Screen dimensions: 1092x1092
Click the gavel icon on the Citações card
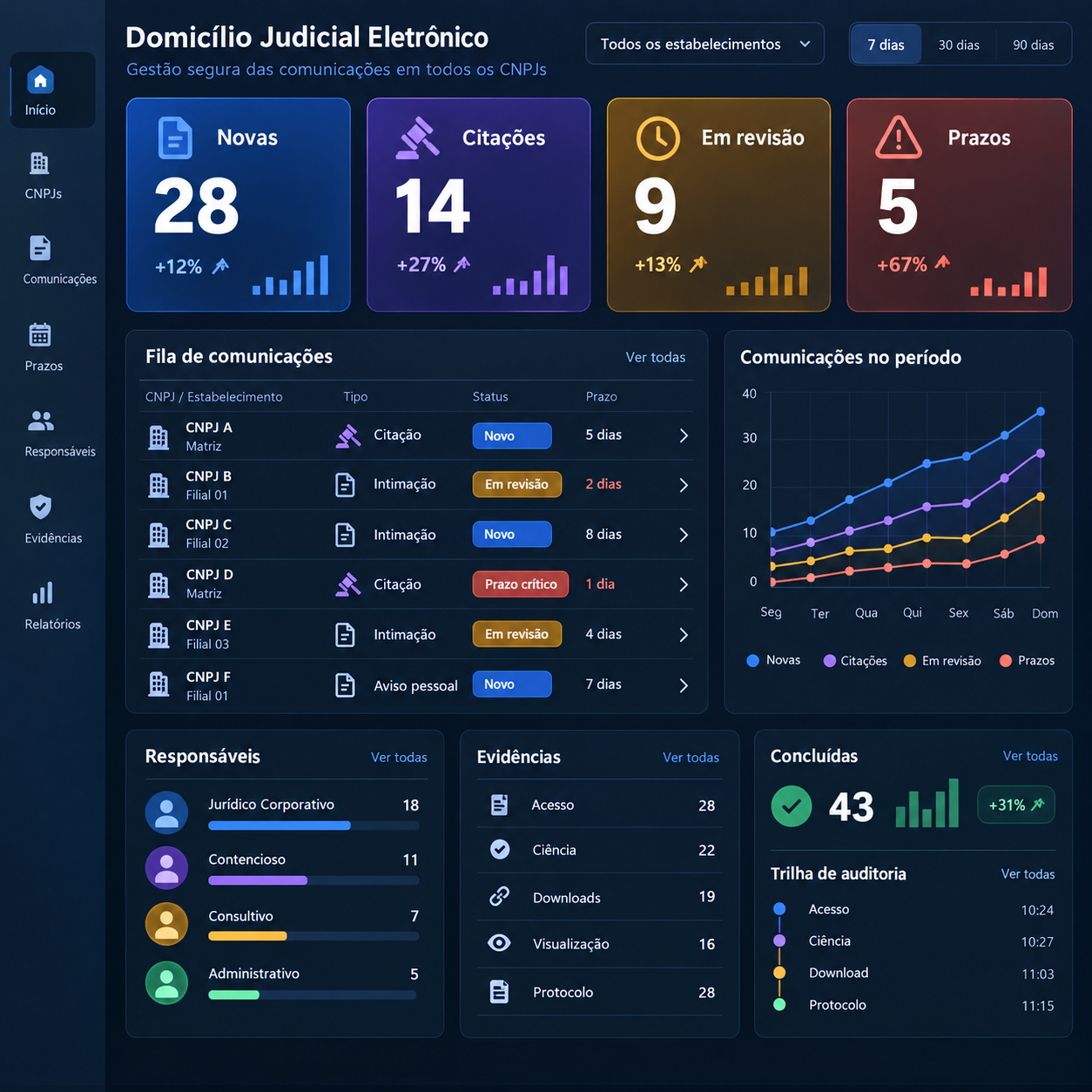point(418,138)
